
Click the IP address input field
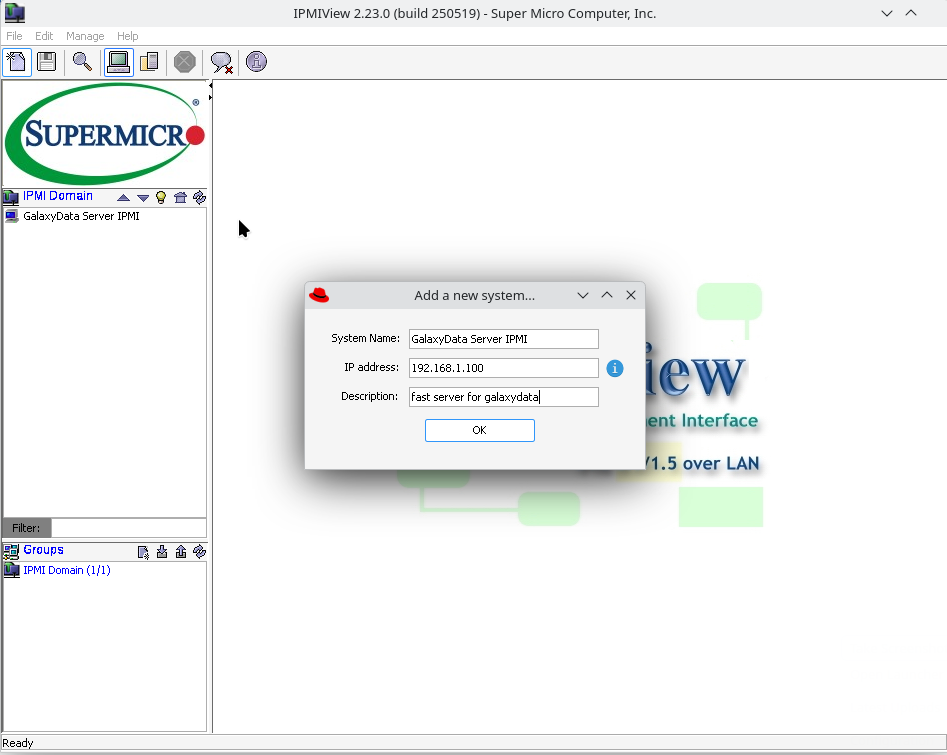pyautogui.click(x=504, y=368)
